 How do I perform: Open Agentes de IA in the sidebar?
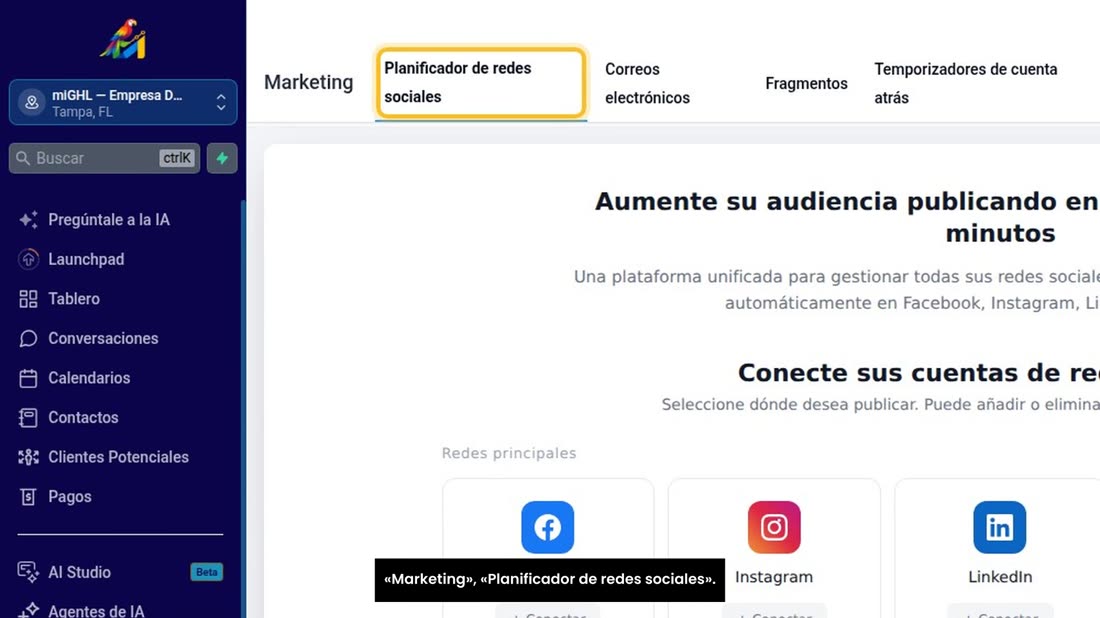coord(96,610)
